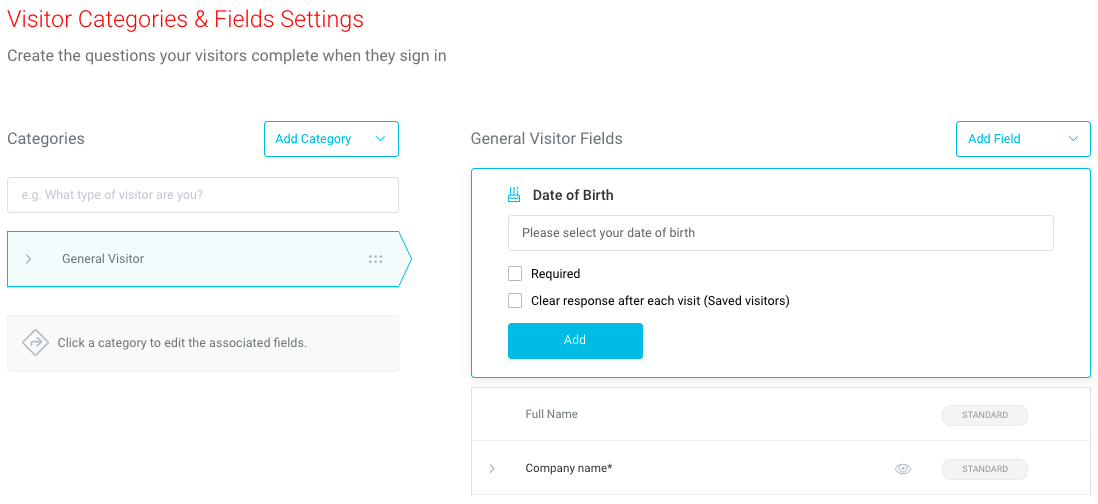Click the Date of Birth cake icon
Viewport: 1098px width, 504px height.
(x=514, y=195)
